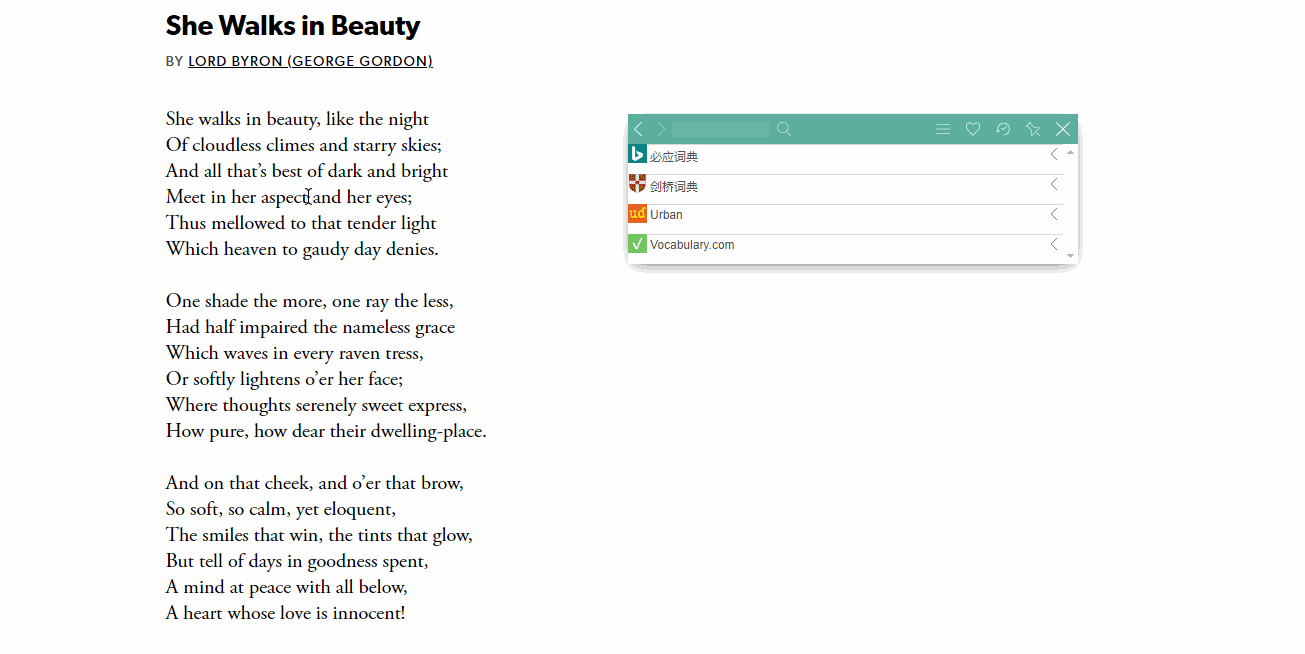Click the scrollbar up arrow in dictionary list
This screenshot has height=654, width=1305.
click(1070, 153)
